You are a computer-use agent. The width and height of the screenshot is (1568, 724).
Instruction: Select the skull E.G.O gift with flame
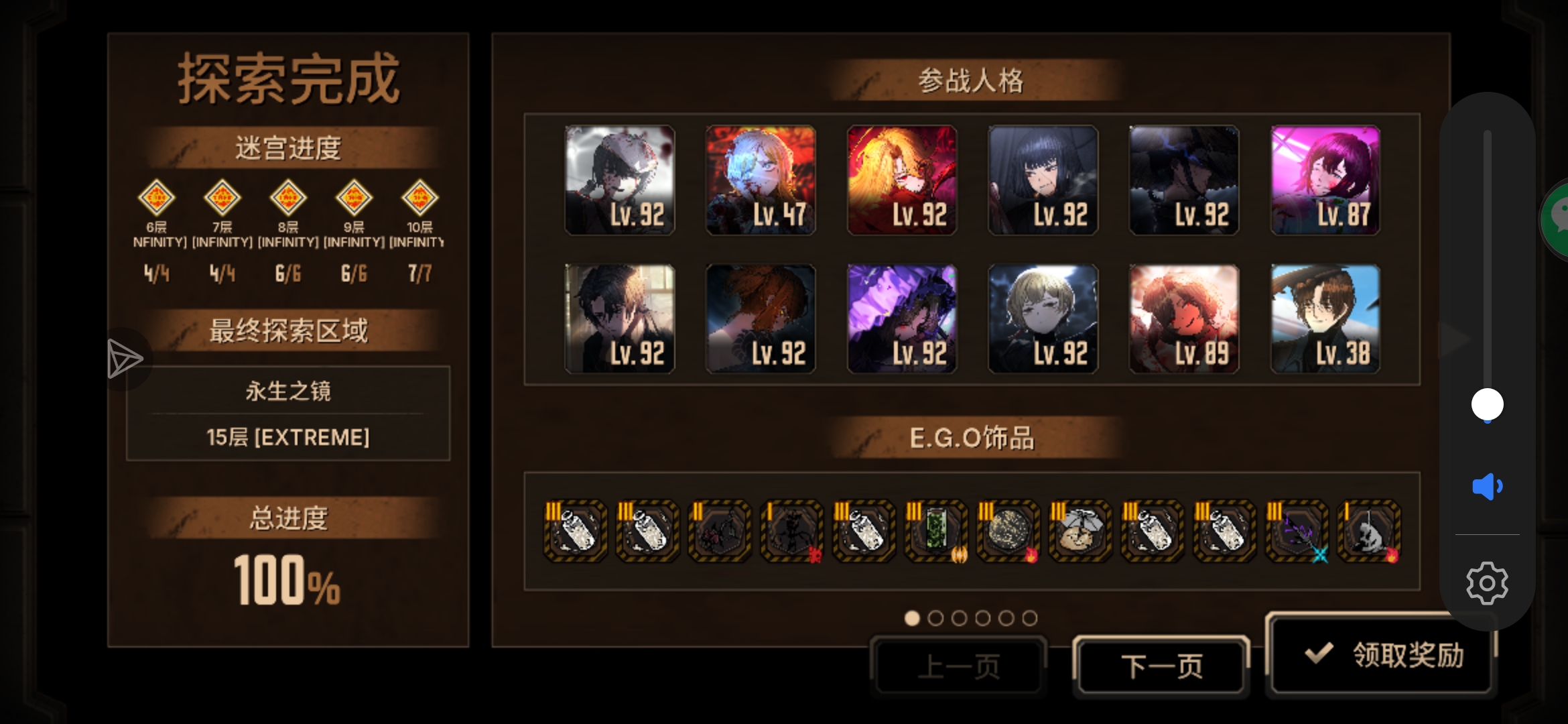(x=1369, y=531)
